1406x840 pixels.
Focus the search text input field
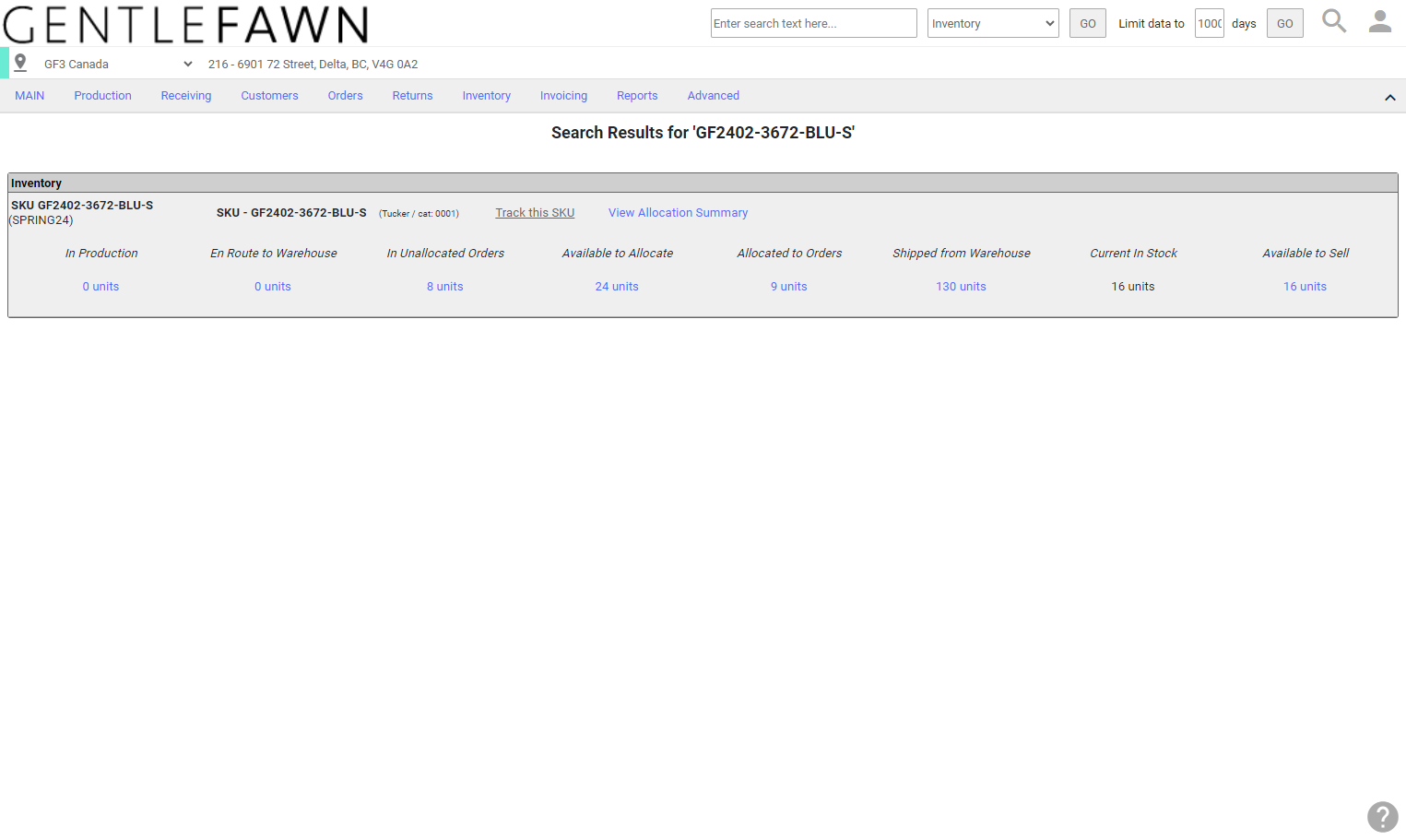tap(814, 23)
